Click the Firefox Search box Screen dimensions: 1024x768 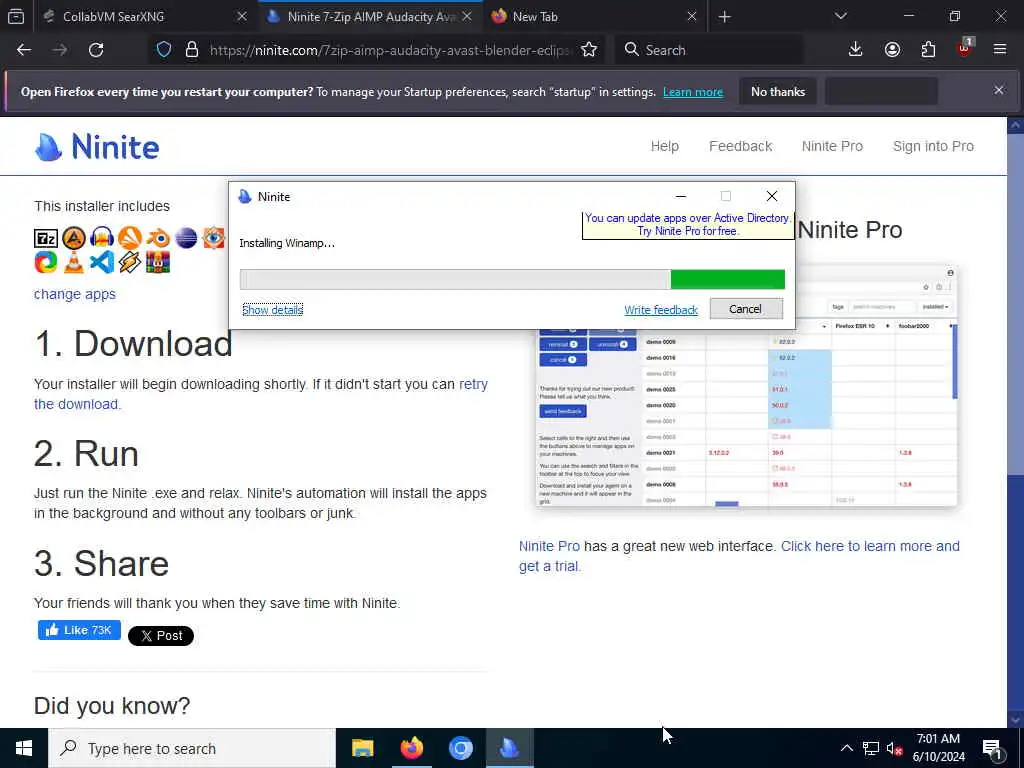pos(709,50)
